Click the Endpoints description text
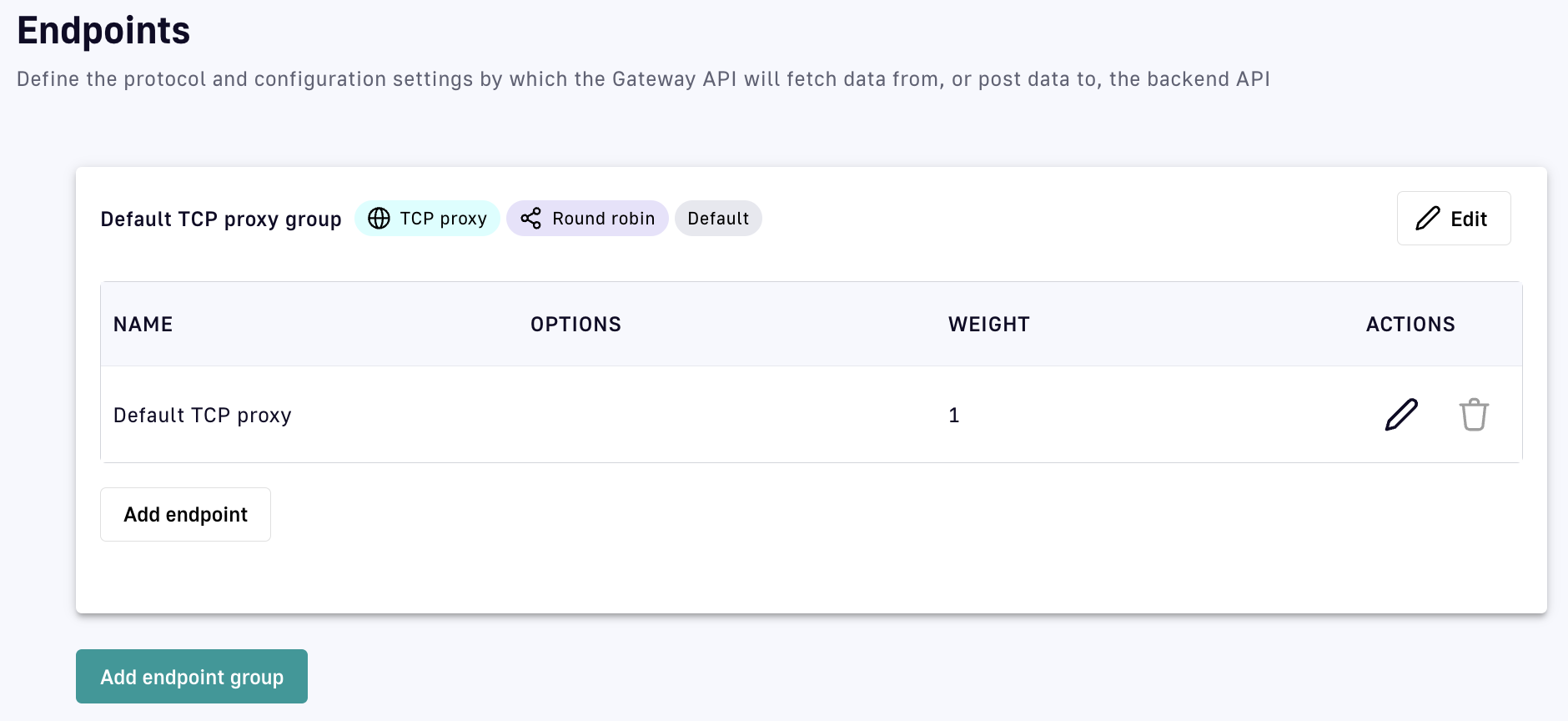1568x721 pixels. pos(643,79)
